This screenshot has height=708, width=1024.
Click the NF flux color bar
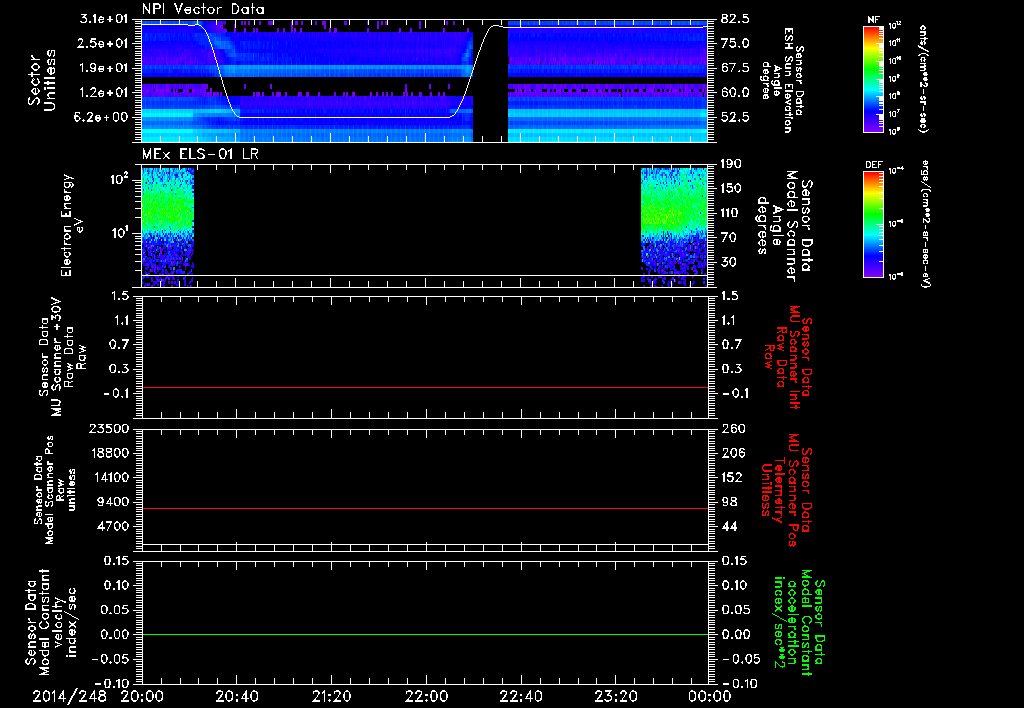click(873, 78)
